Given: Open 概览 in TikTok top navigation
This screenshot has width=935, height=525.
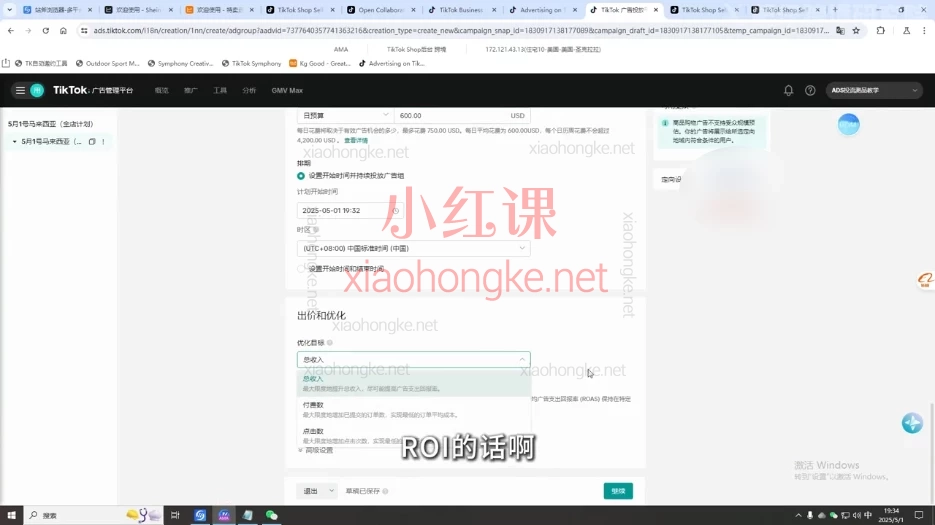Looking at the screenshot, I should coord(162,90).
